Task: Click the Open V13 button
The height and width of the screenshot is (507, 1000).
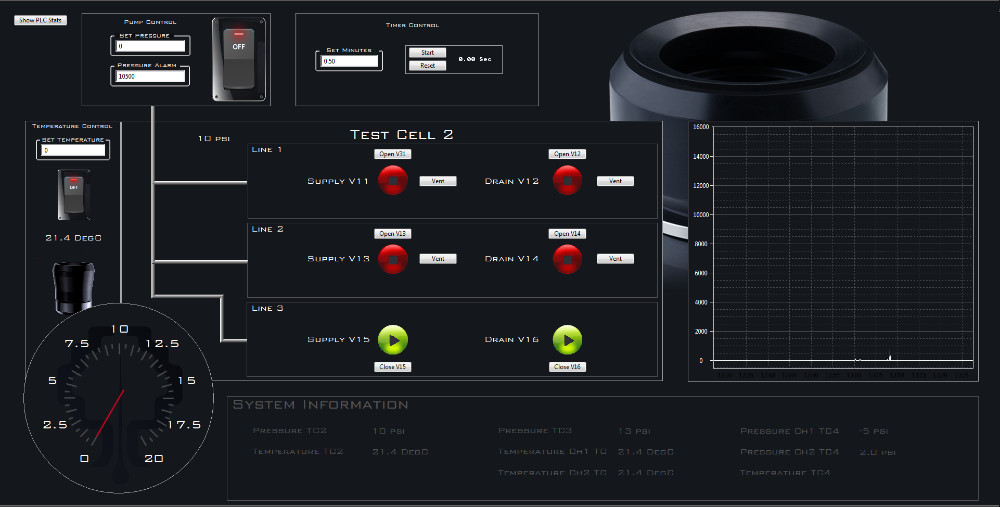Action: coord(392,233)
